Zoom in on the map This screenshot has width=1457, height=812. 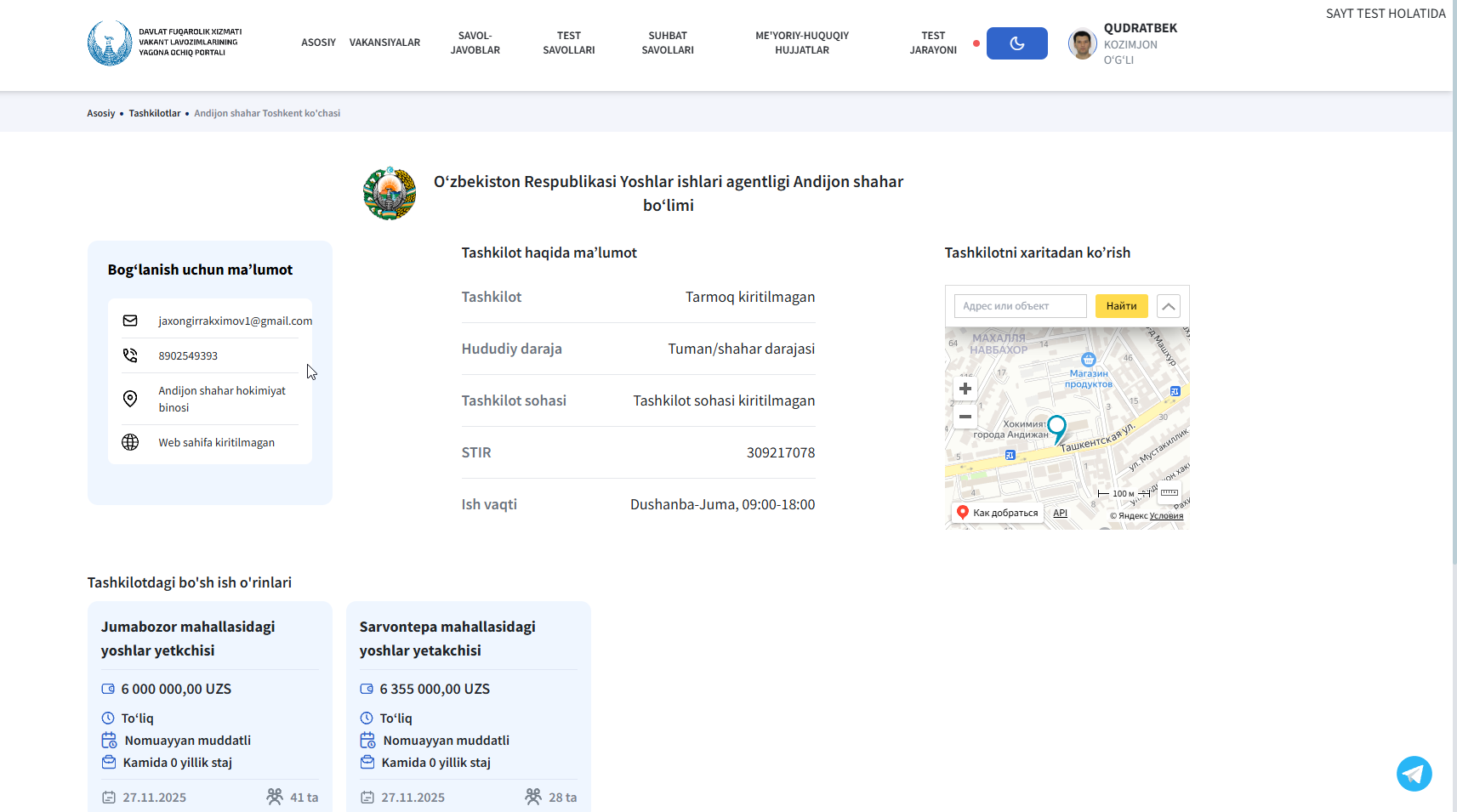coord(965,389)
